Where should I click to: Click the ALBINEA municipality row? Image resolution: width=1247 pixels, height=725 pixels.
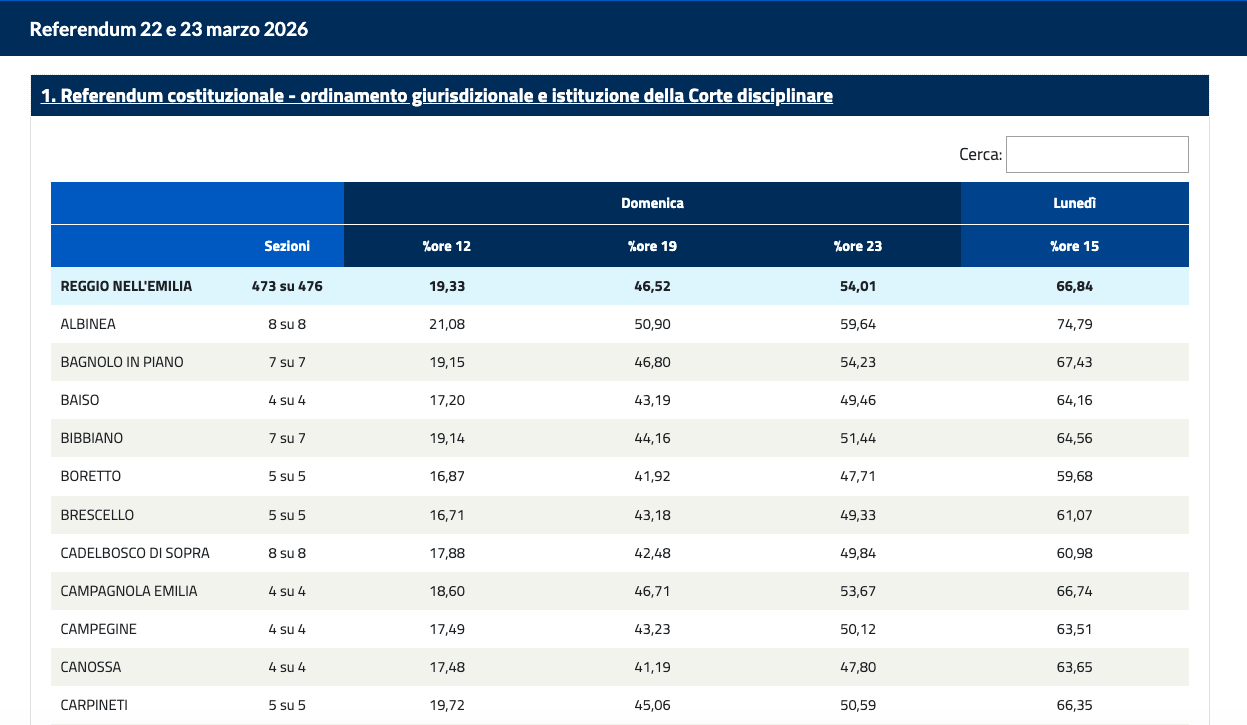click(x=89, y=324)
